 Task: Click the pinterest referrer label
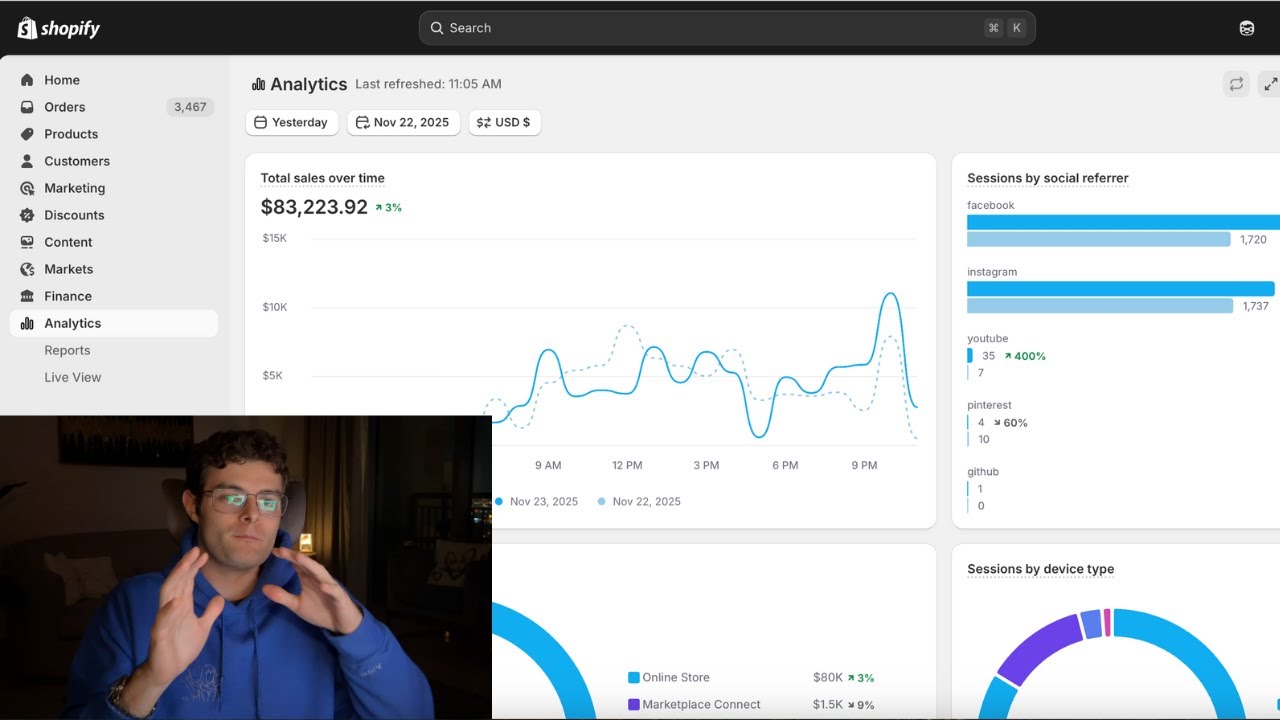click(989, 405)
